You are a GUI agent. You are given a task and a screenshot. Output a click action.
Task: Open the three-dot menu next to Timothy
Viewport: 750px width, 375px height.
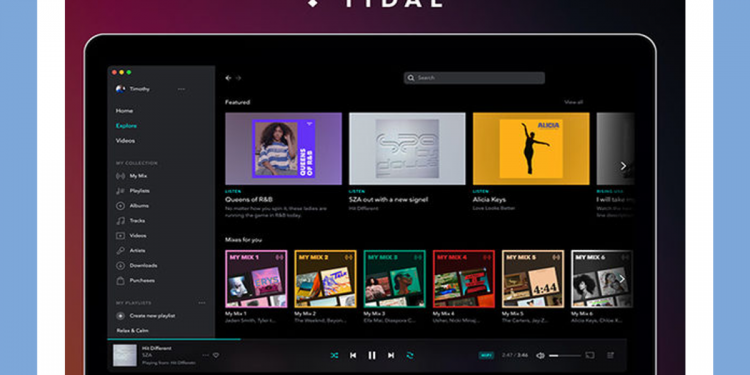click(181, 89)
